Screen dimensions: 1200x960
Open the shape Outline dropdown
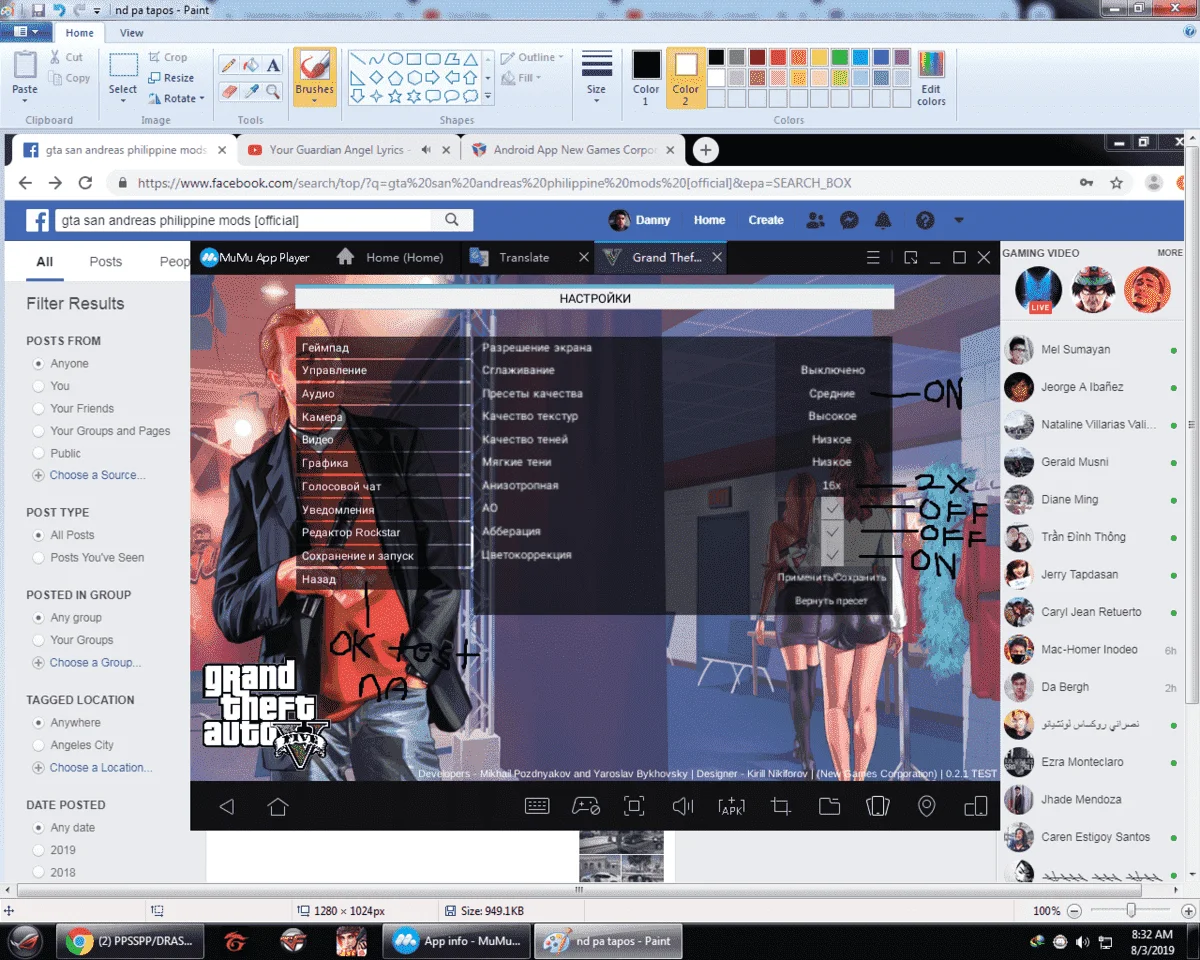click(x=532, y=57)
